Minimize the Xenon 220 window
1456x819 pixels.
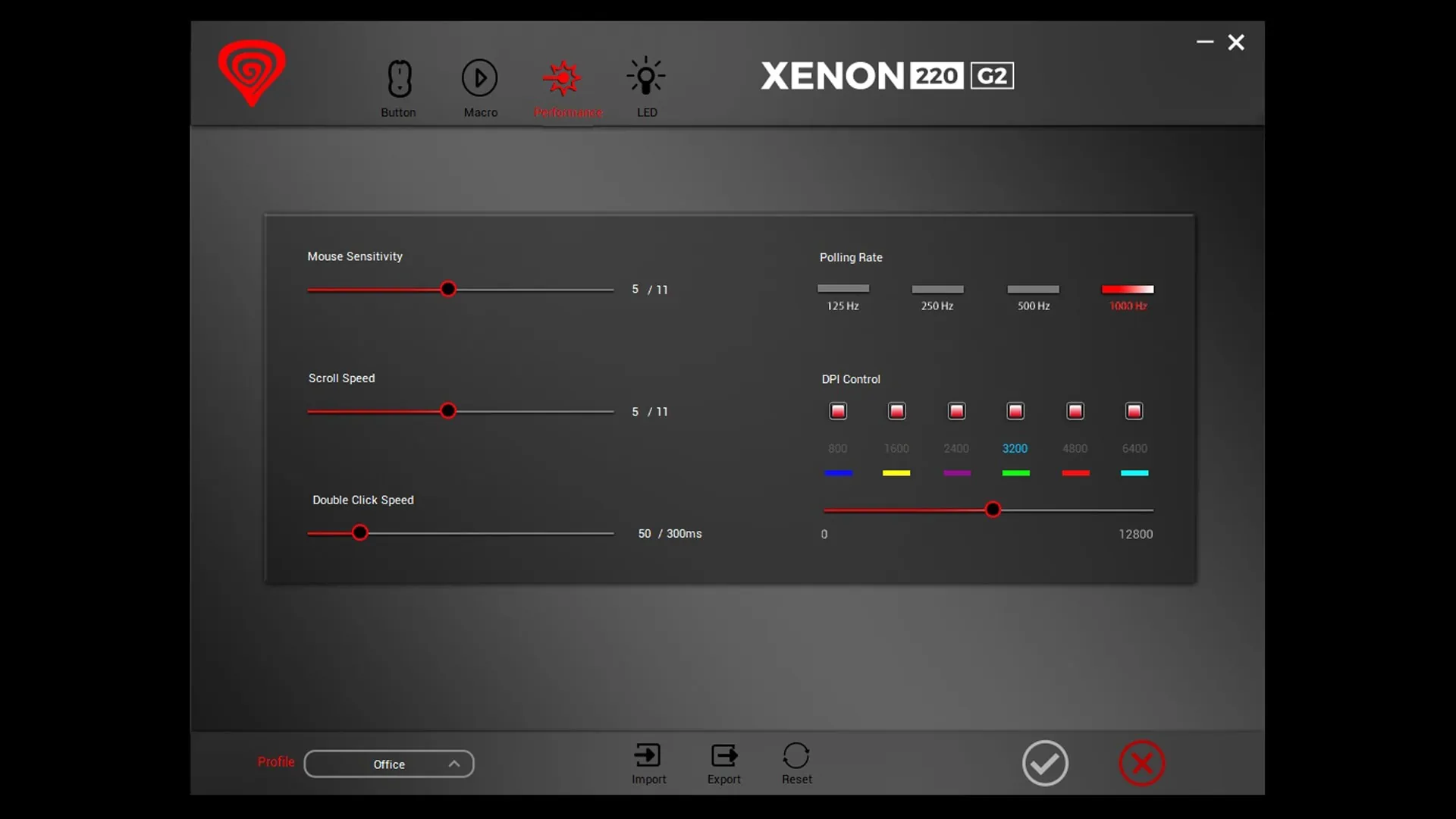(1205, 42)
